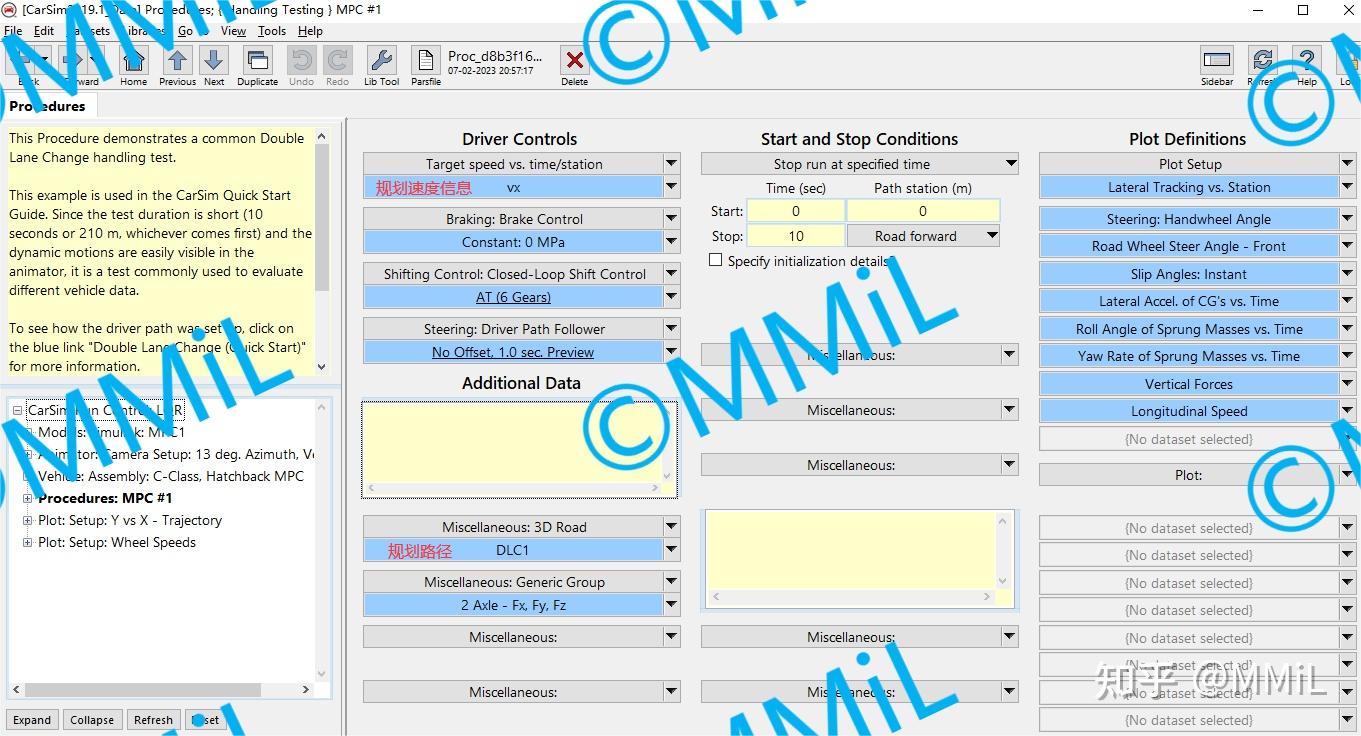
Task: Open Target speed vs. time/station dropdown
Action: 671,164
